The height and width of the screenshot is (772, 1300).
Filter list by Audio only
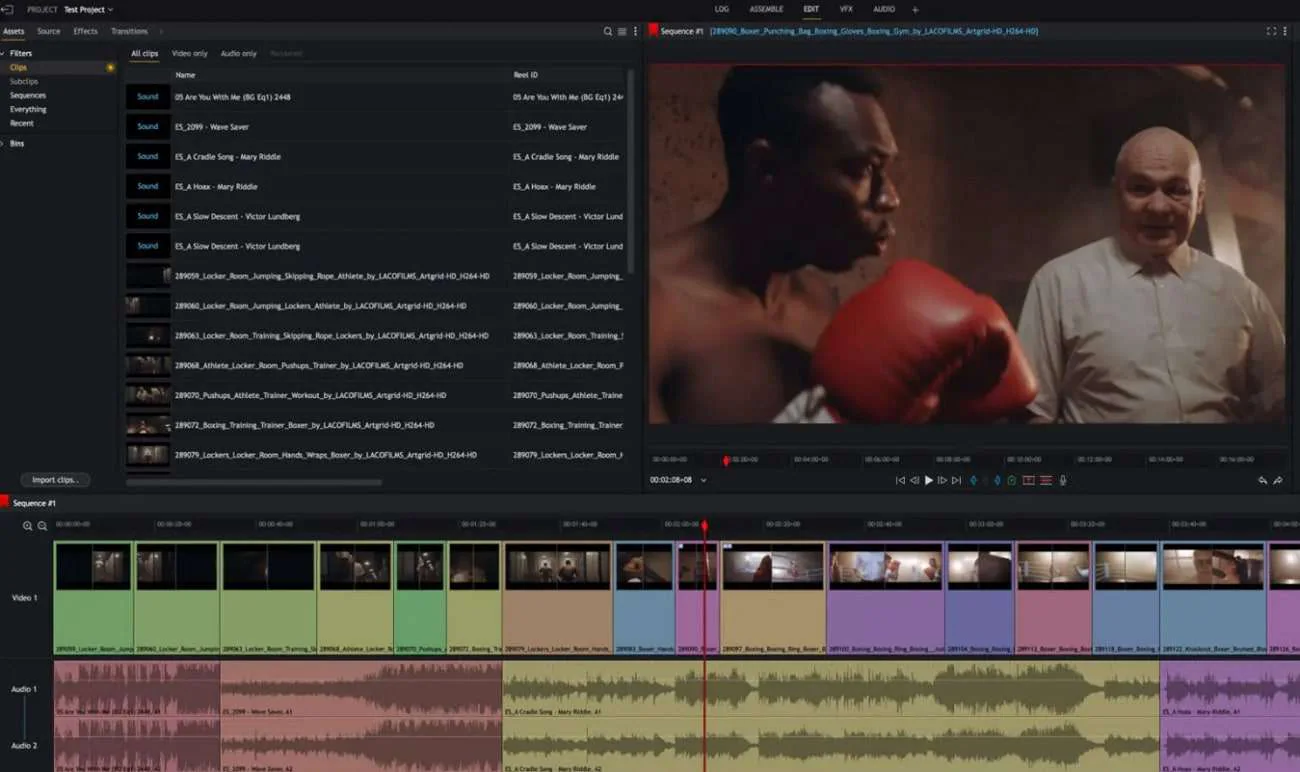pos(238,53)
